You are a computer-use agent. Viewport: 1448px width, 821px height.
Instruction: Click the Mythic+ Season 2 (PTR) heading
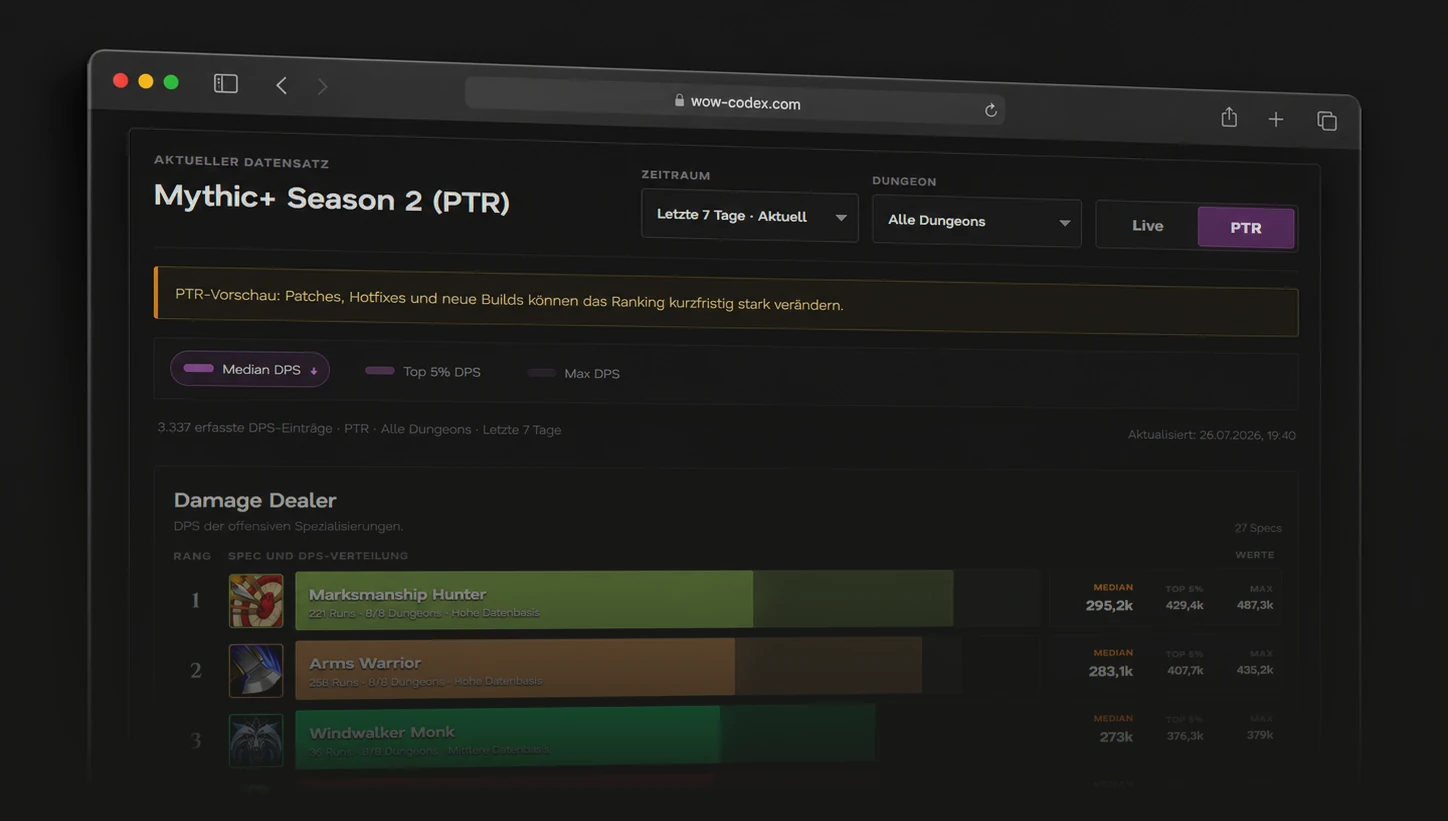point(332,198)
